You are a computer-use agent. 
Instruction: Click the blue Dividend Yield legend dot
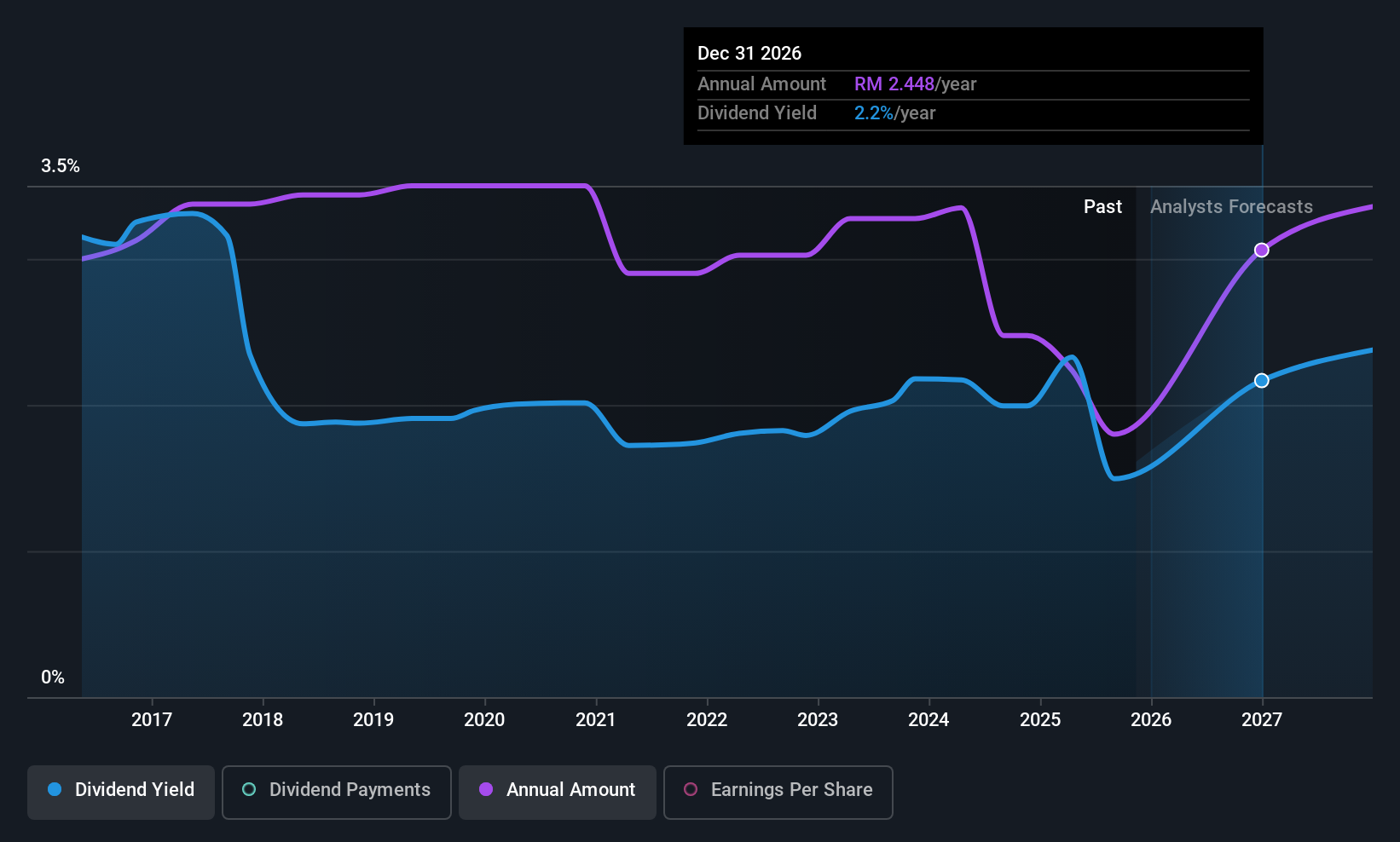pyautogui.click(x=55, y=789)
